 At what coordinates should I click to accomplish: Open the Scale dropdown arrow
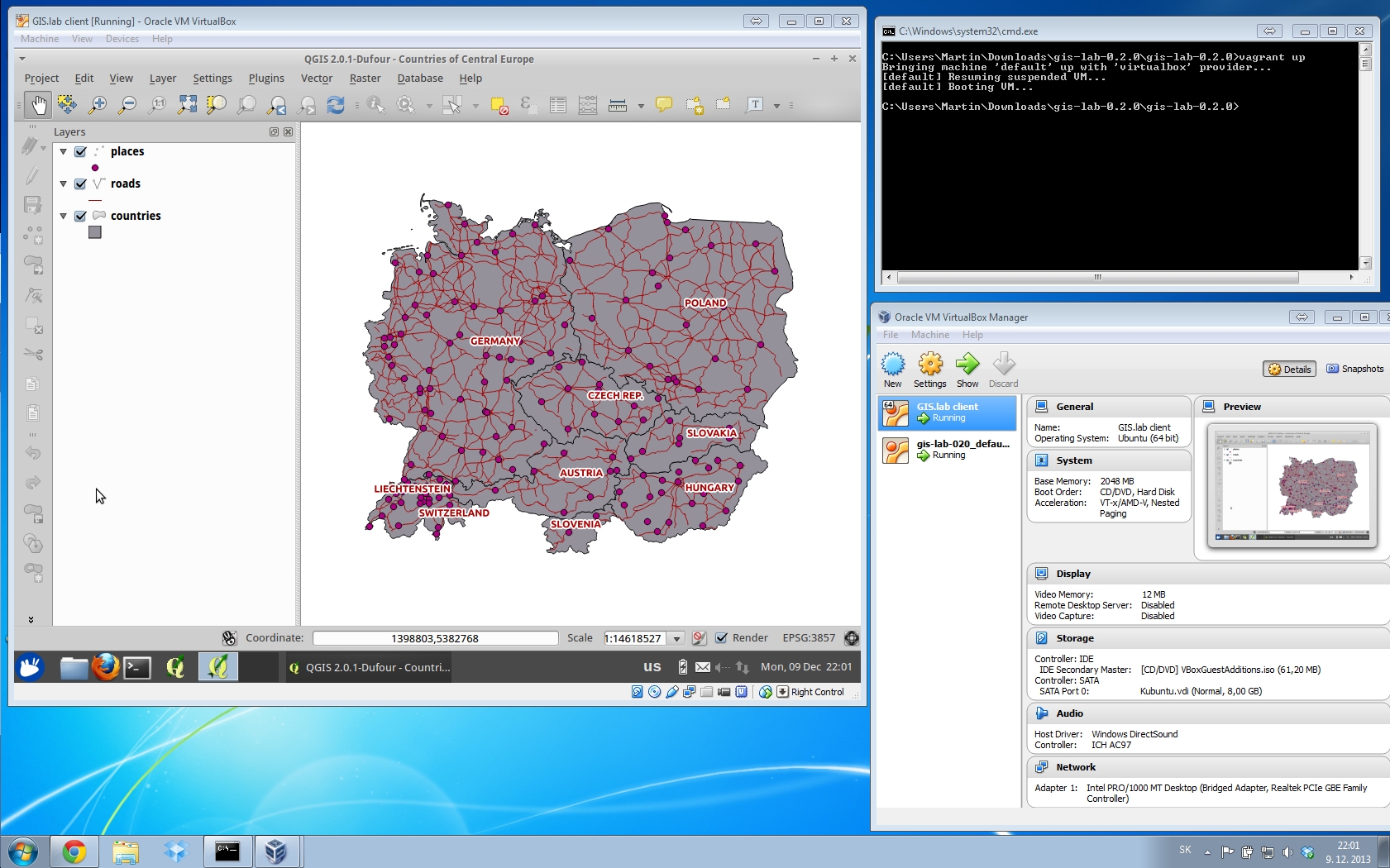[x=676, y=638]
